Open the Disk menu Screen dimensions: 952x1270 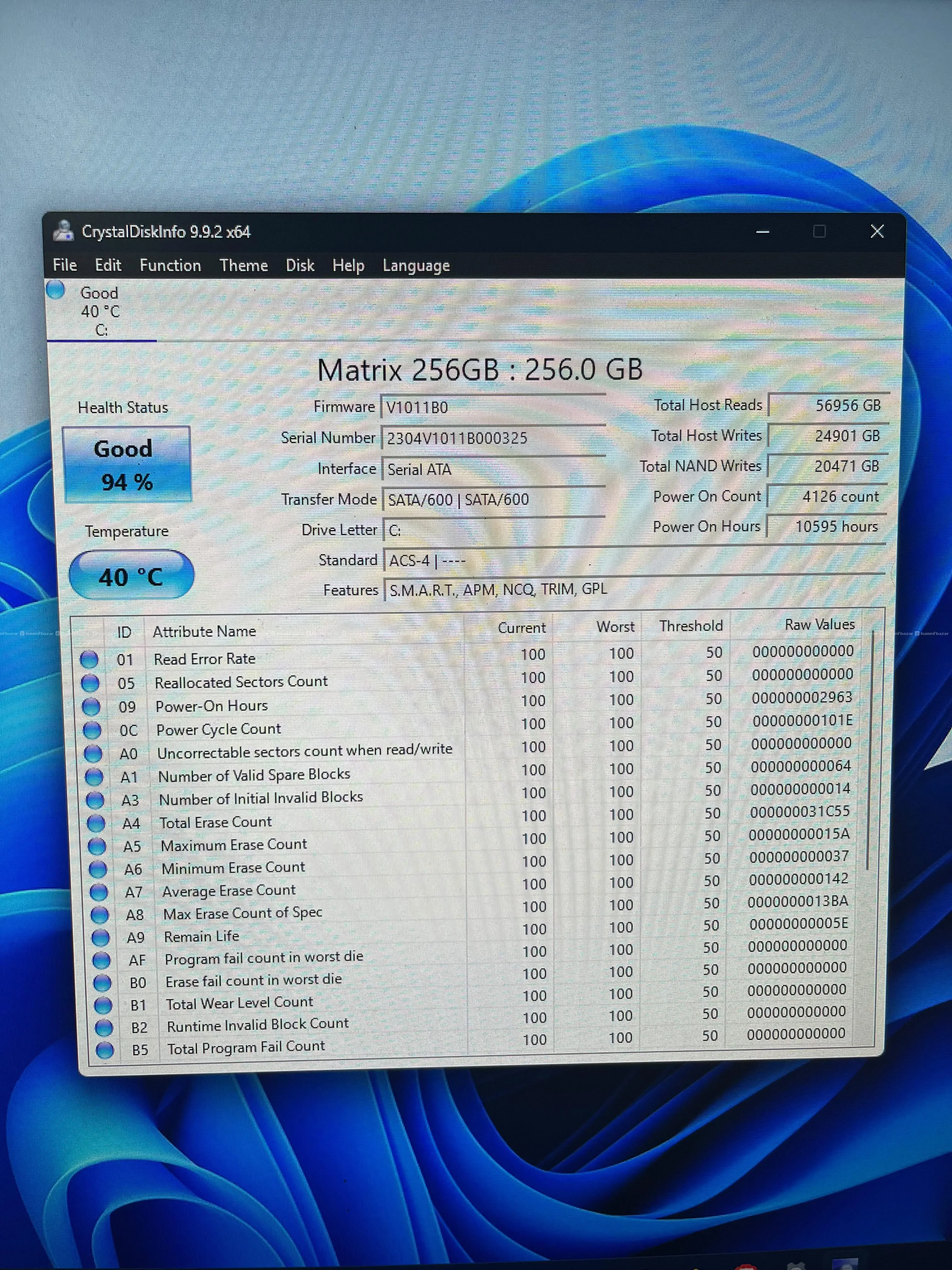[x=300, y=265]
